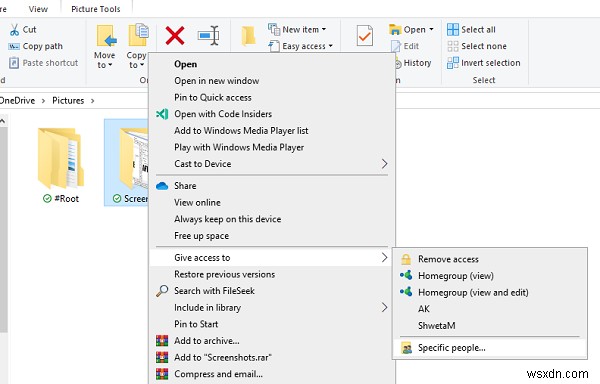Click the red X Delete icon

(x=175, y=36)
